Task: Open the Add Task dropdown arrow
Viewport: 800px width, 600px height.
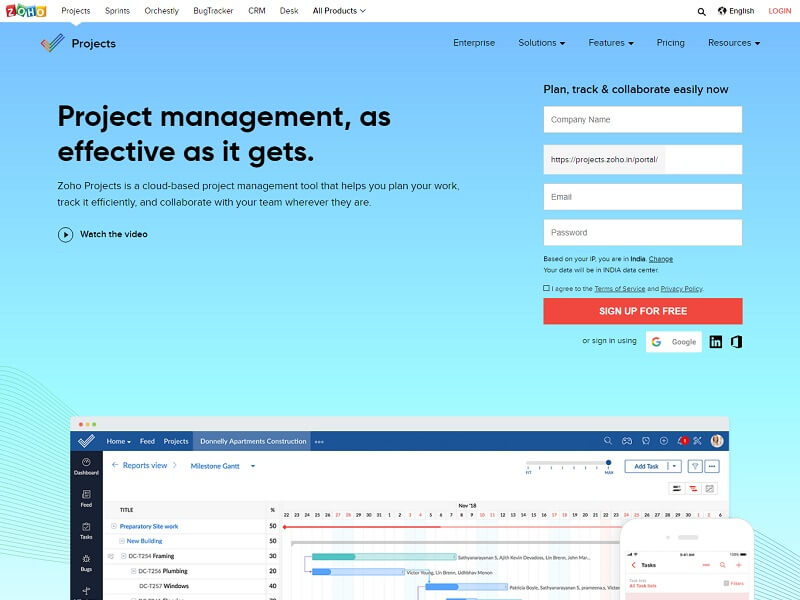Action: pyautogui.click(x=674, y=466)
